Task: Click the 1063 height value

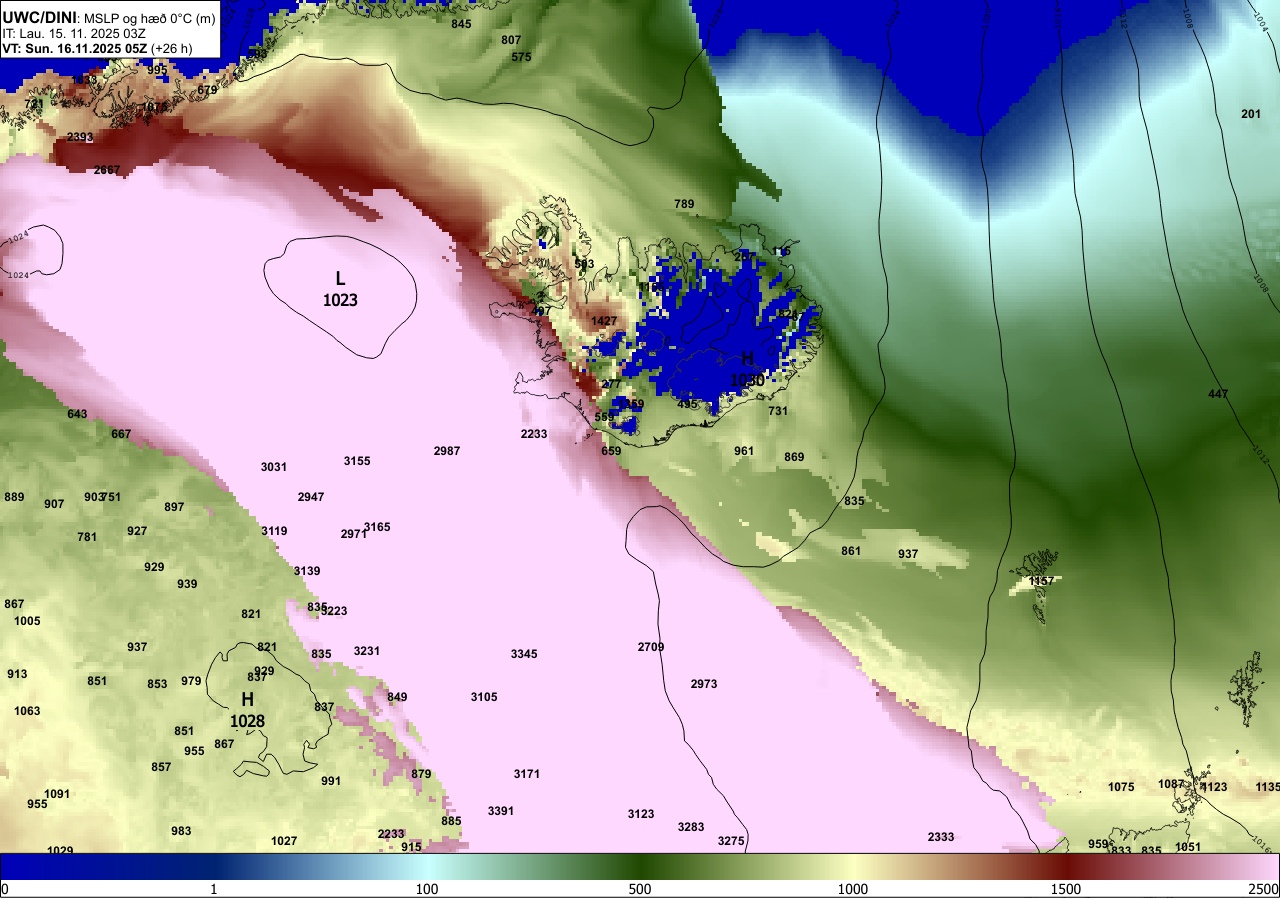Action: (27, 711)
